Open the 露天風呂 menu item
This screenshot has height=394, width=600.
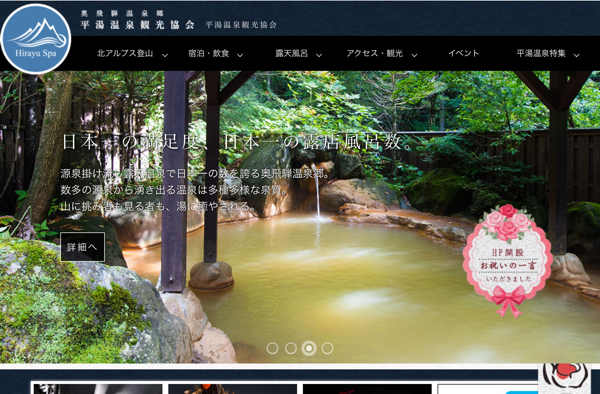[x=292, y=53]
